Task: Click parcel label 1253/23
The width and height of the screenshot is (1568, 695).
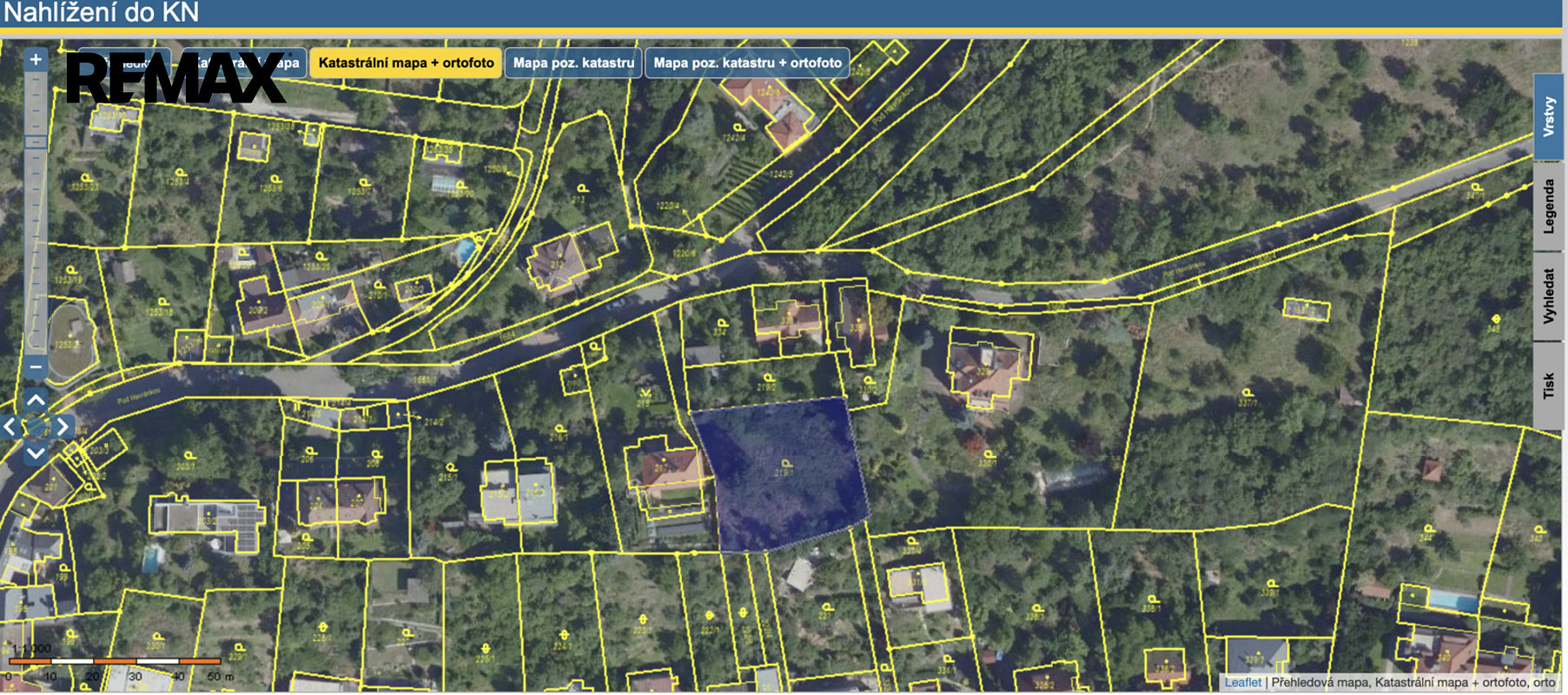Action: click(x=84, y=187)
